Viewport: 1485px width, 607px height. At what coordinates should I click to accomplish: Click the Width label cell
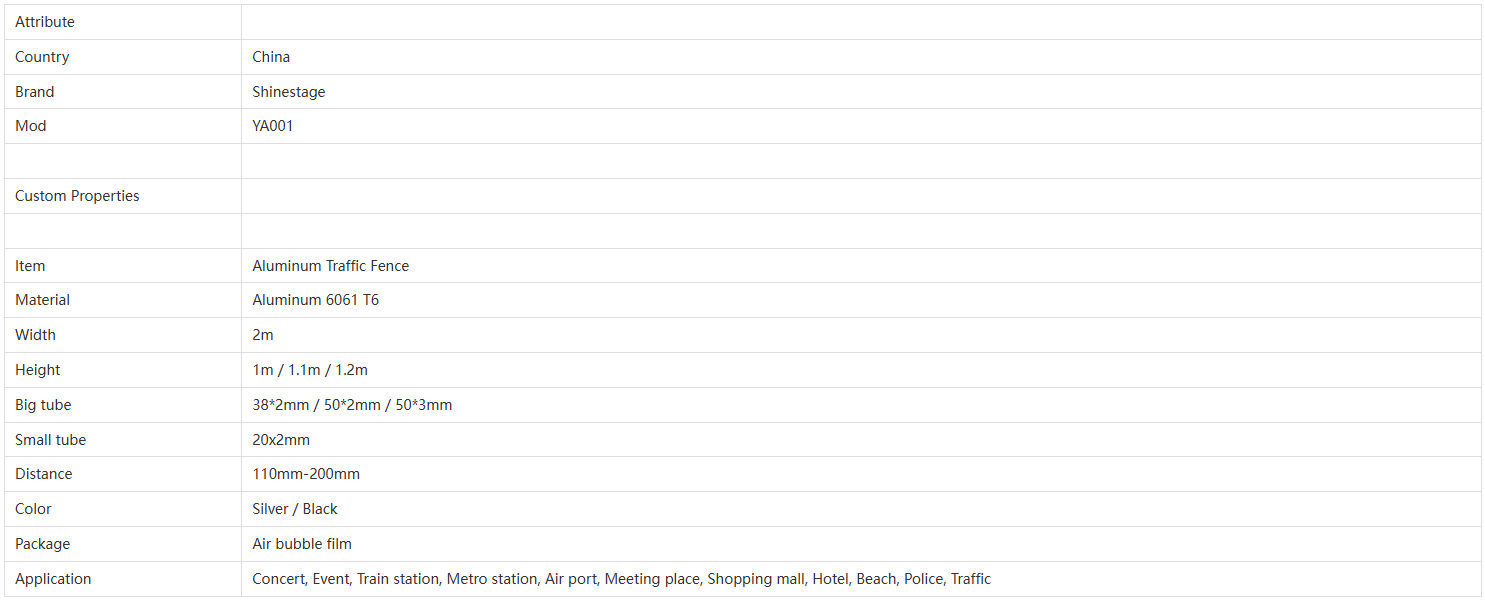click(x=35, y=335)
